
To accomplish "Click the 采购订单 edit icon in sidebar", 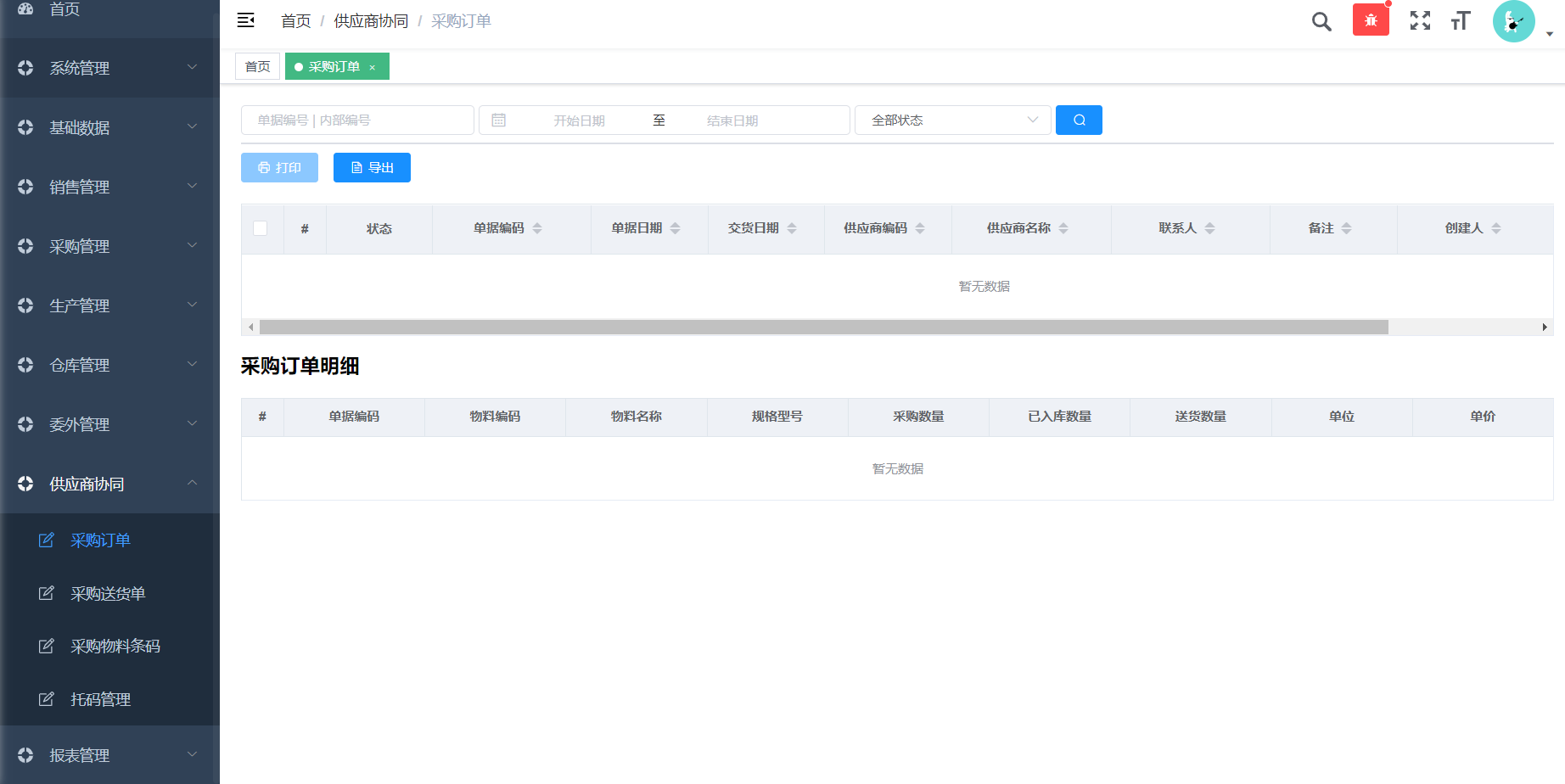I will (47, 540).
